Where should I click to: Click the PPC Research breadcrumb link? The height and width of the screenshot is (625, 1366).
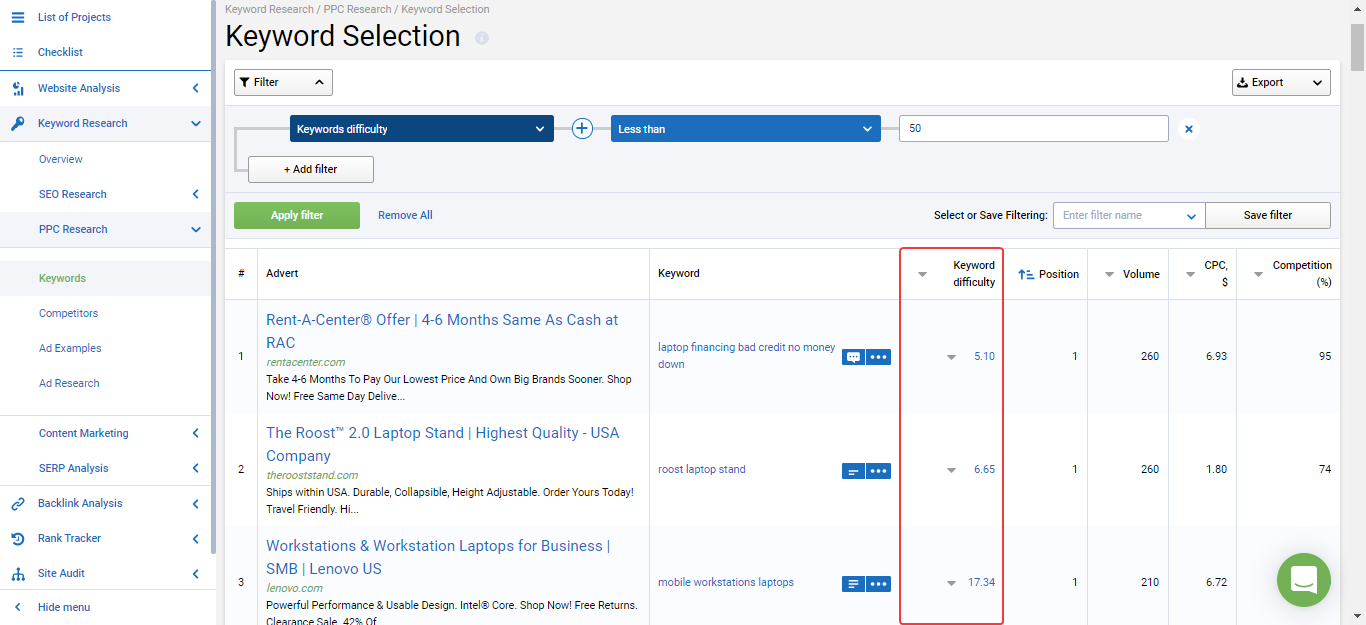357,9
